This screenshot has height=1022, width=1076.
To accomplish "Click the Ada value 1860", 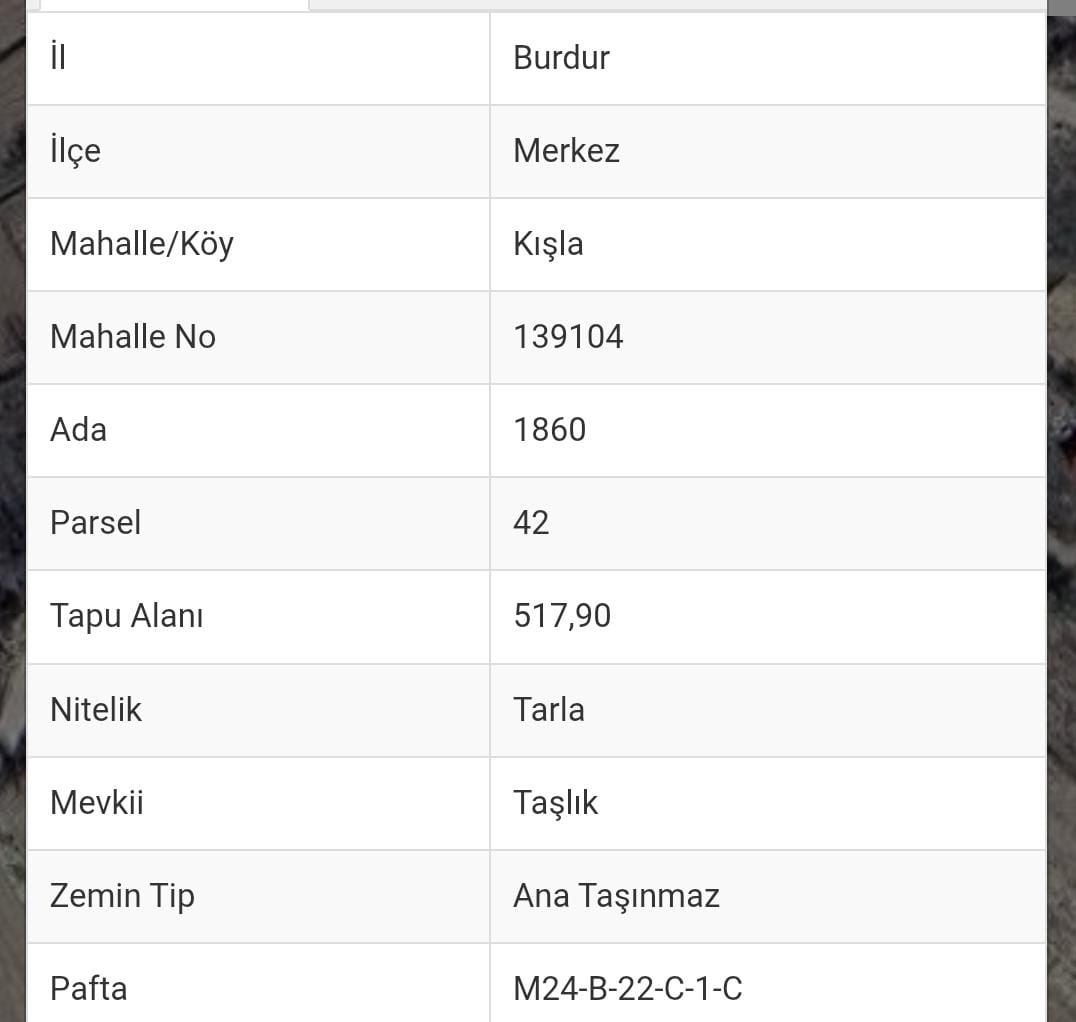I will pos(549,430).
